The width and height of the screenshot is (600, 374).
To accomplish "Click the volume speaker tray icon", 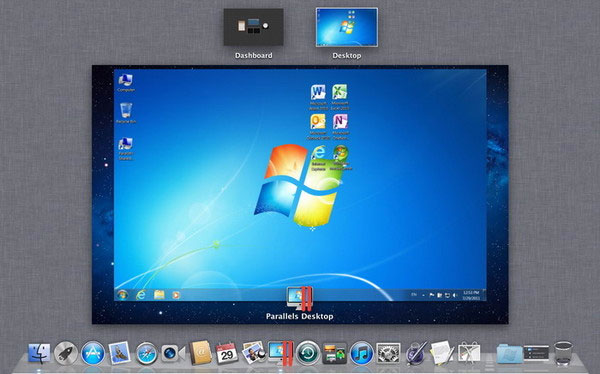I will point(455,295).
